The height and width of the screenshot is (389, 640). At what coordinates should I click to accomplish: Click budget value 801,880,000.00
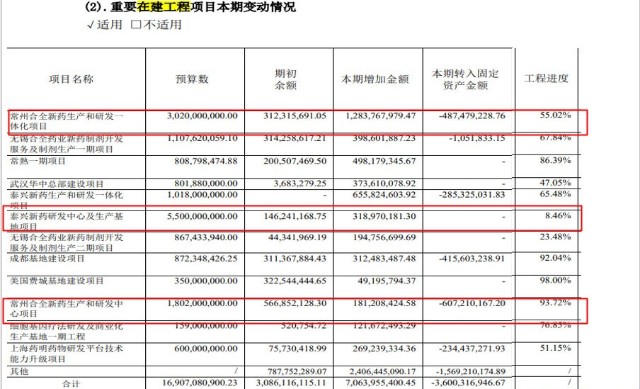pos(206,184)
